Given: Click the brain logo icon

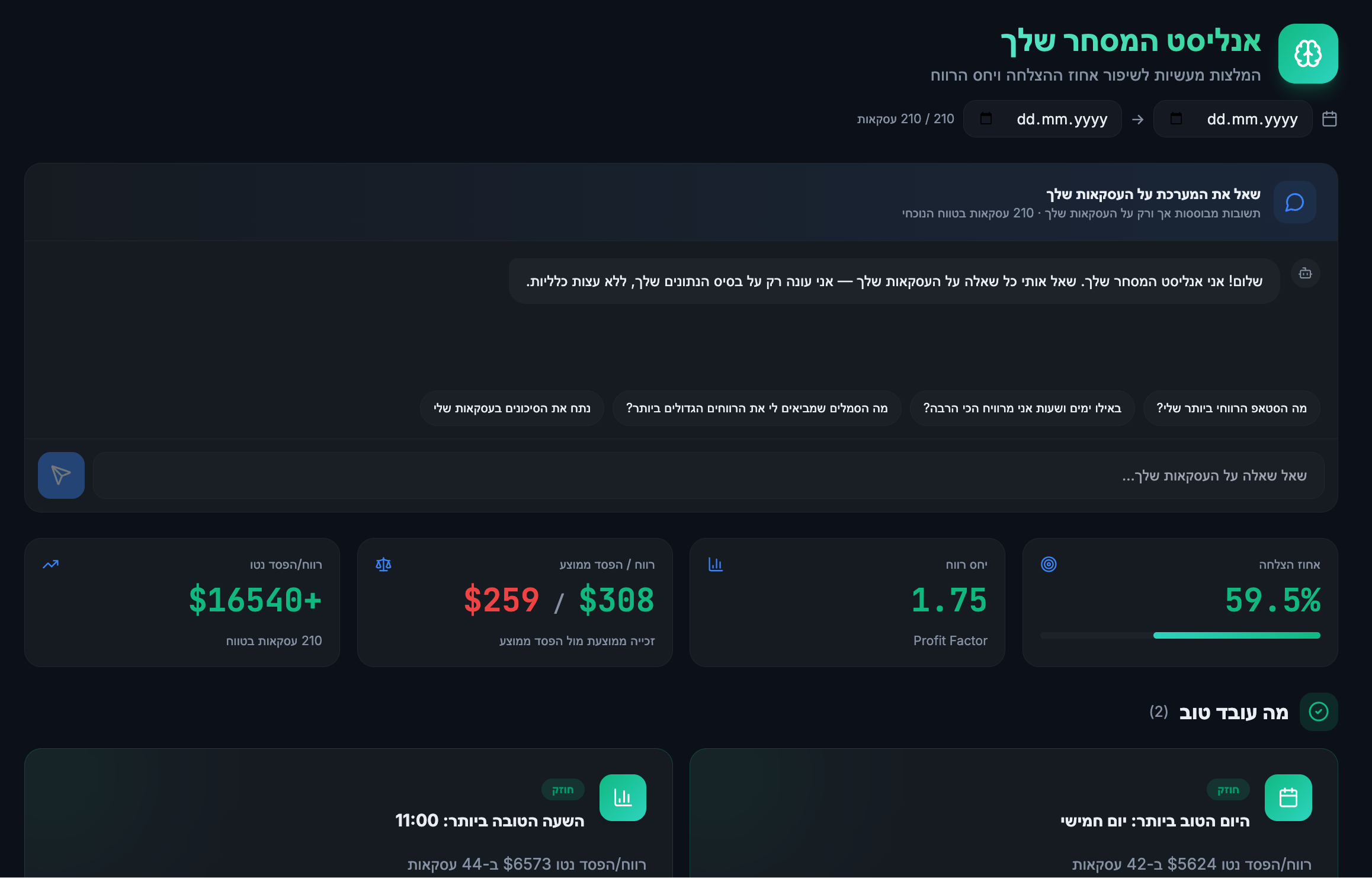Looking at the screenshot, I should pyautogui.click(x=1307, y=54).
